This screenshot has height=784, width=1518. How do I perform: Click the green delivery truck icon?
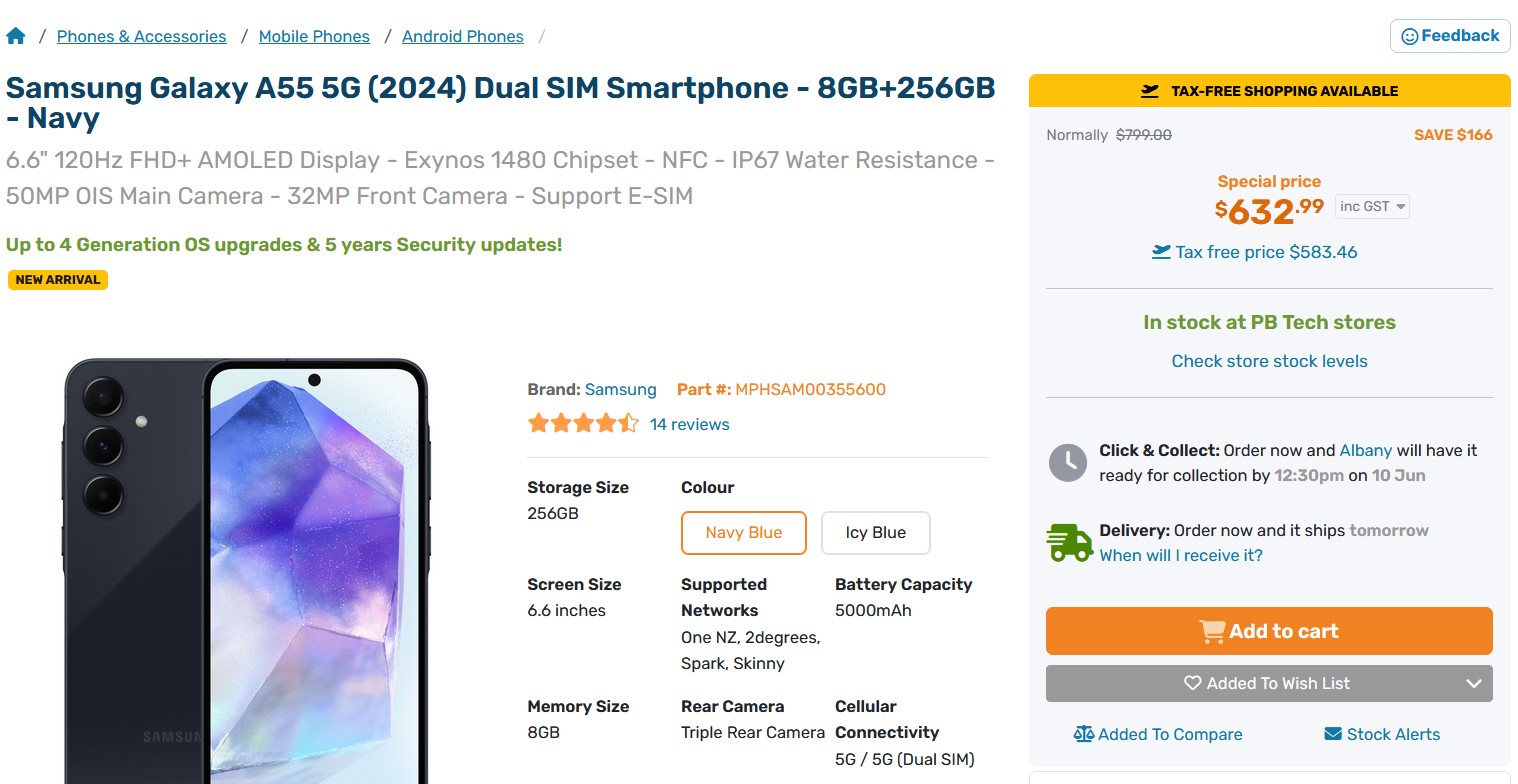(1068, 543)
